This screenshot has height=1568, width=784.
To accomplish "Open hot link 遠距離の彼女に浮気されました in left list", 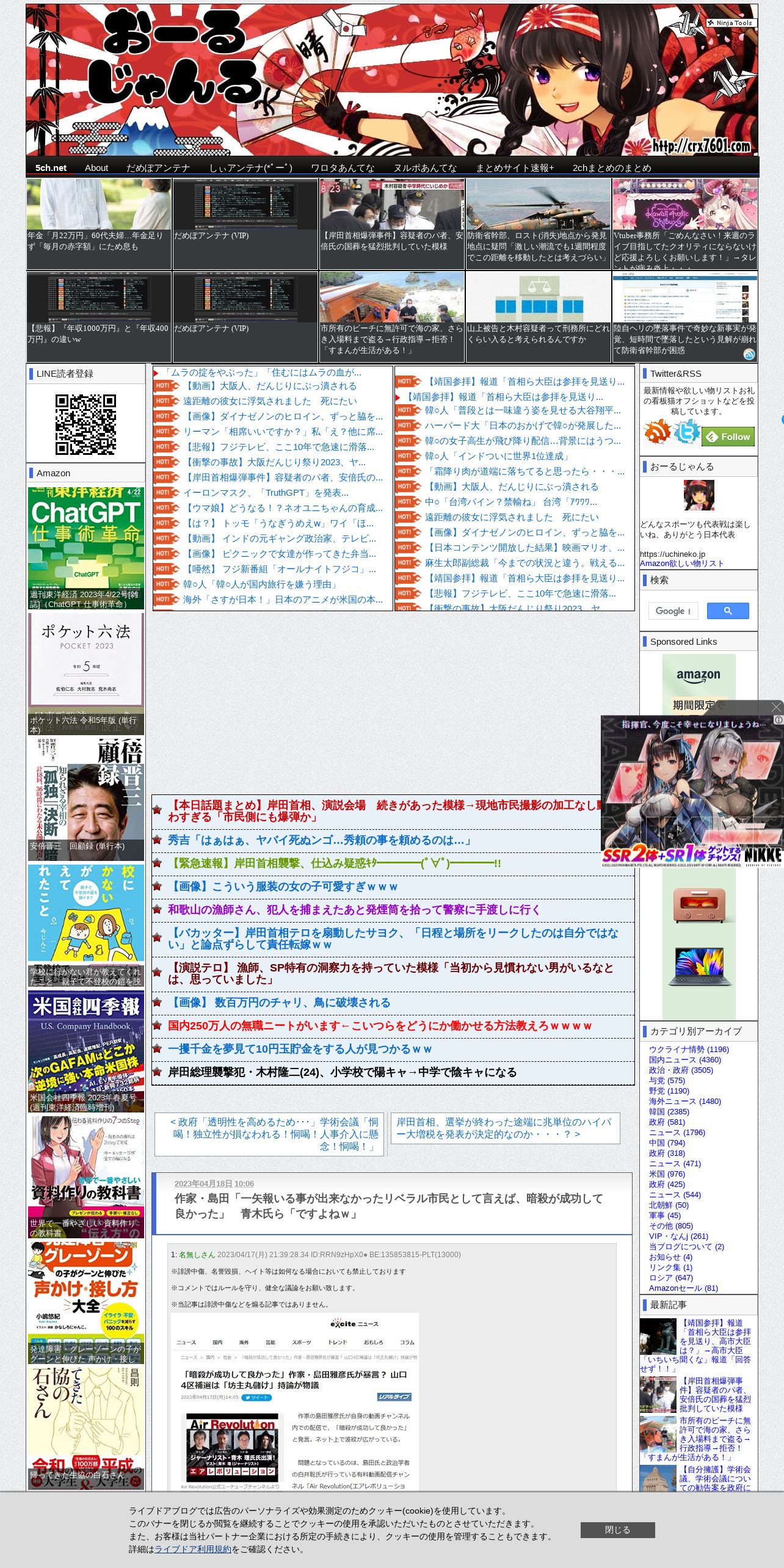I will 270,401.
